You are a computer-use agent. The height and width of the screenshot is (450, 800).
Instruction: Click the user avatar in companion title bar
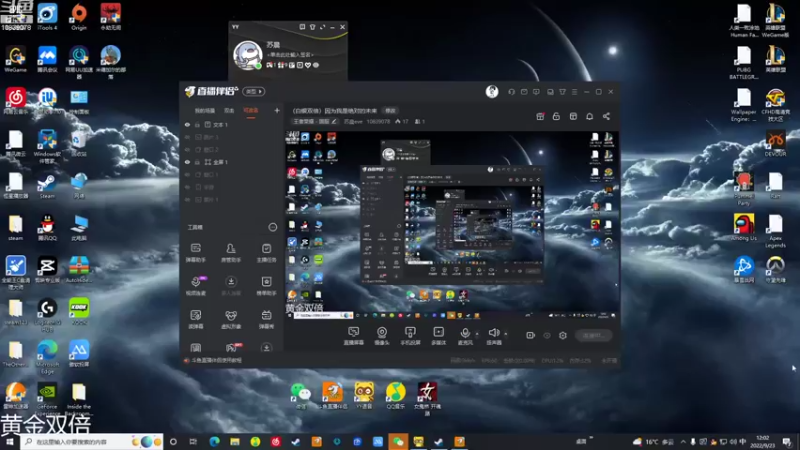pyautogui.click(x=492, y=91)
